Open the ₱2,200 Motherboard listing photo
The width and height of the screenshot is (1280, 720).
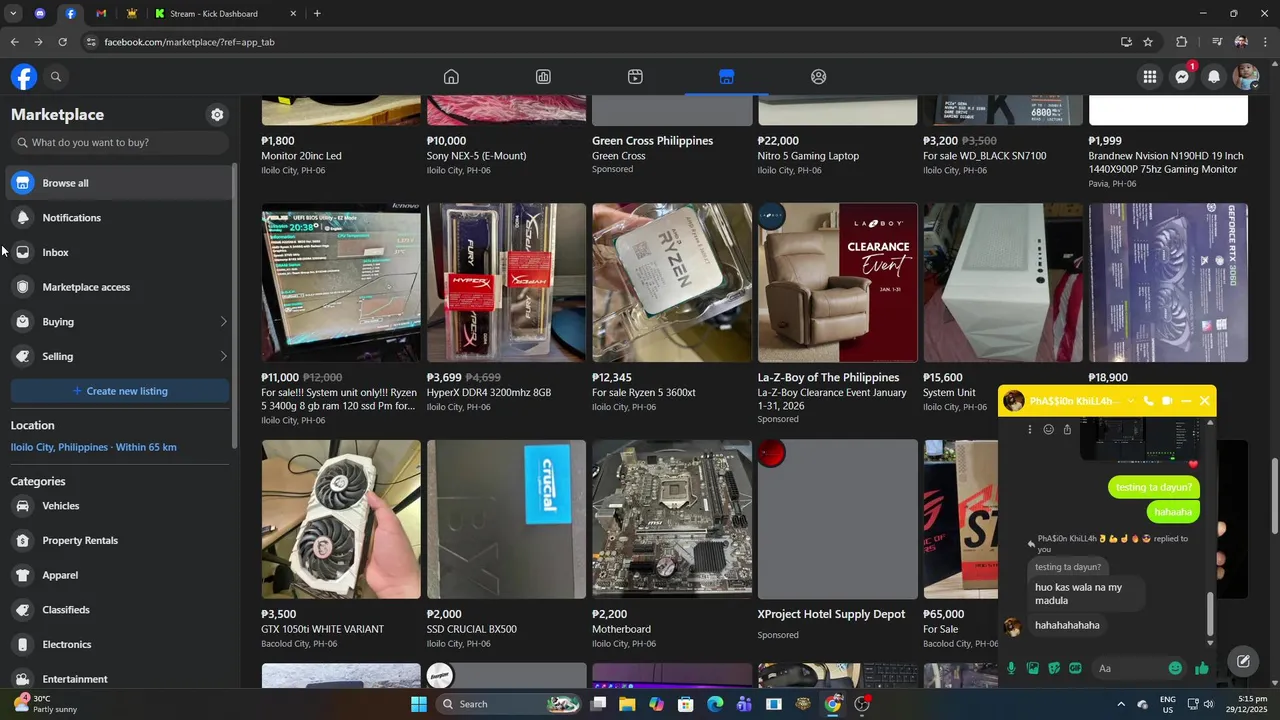672,519
